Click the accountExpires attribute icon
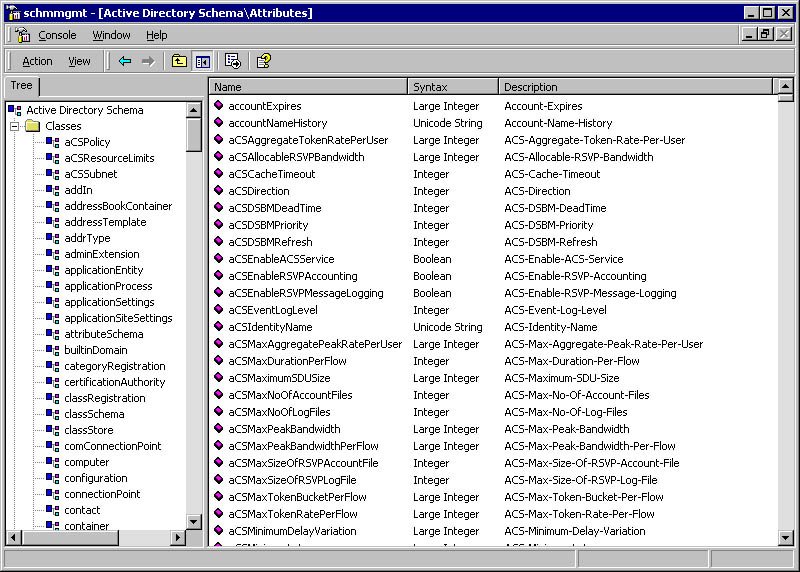 coord(218,106)
